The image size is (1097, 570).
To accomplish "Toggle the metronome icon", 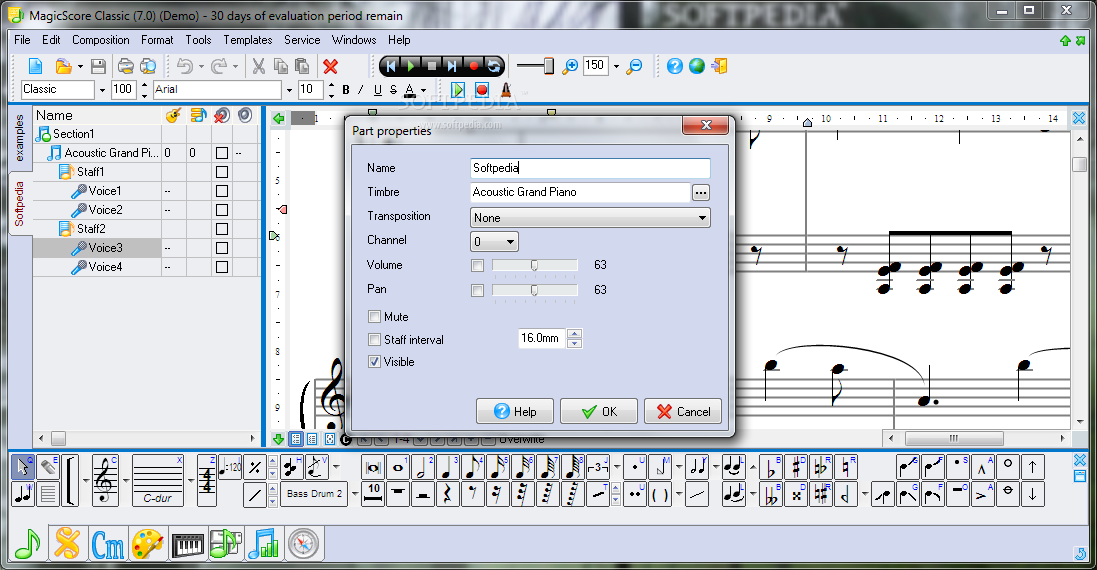I will click(x=506, y=90).
